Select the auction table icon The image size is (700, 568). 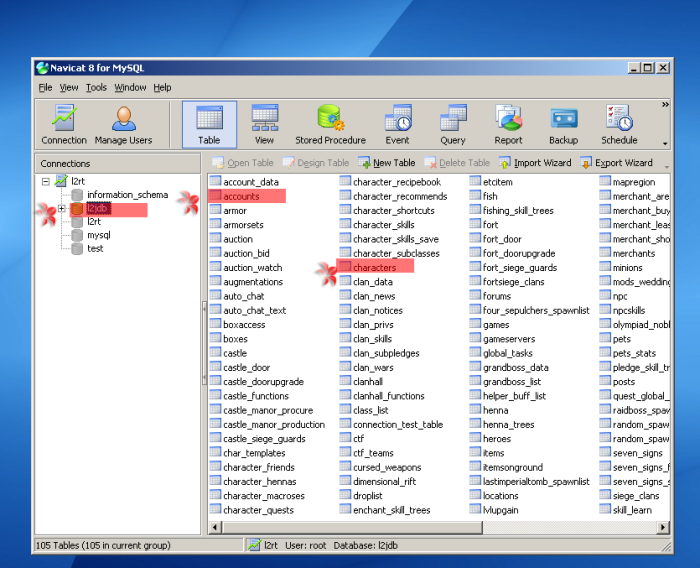(216, 238)
